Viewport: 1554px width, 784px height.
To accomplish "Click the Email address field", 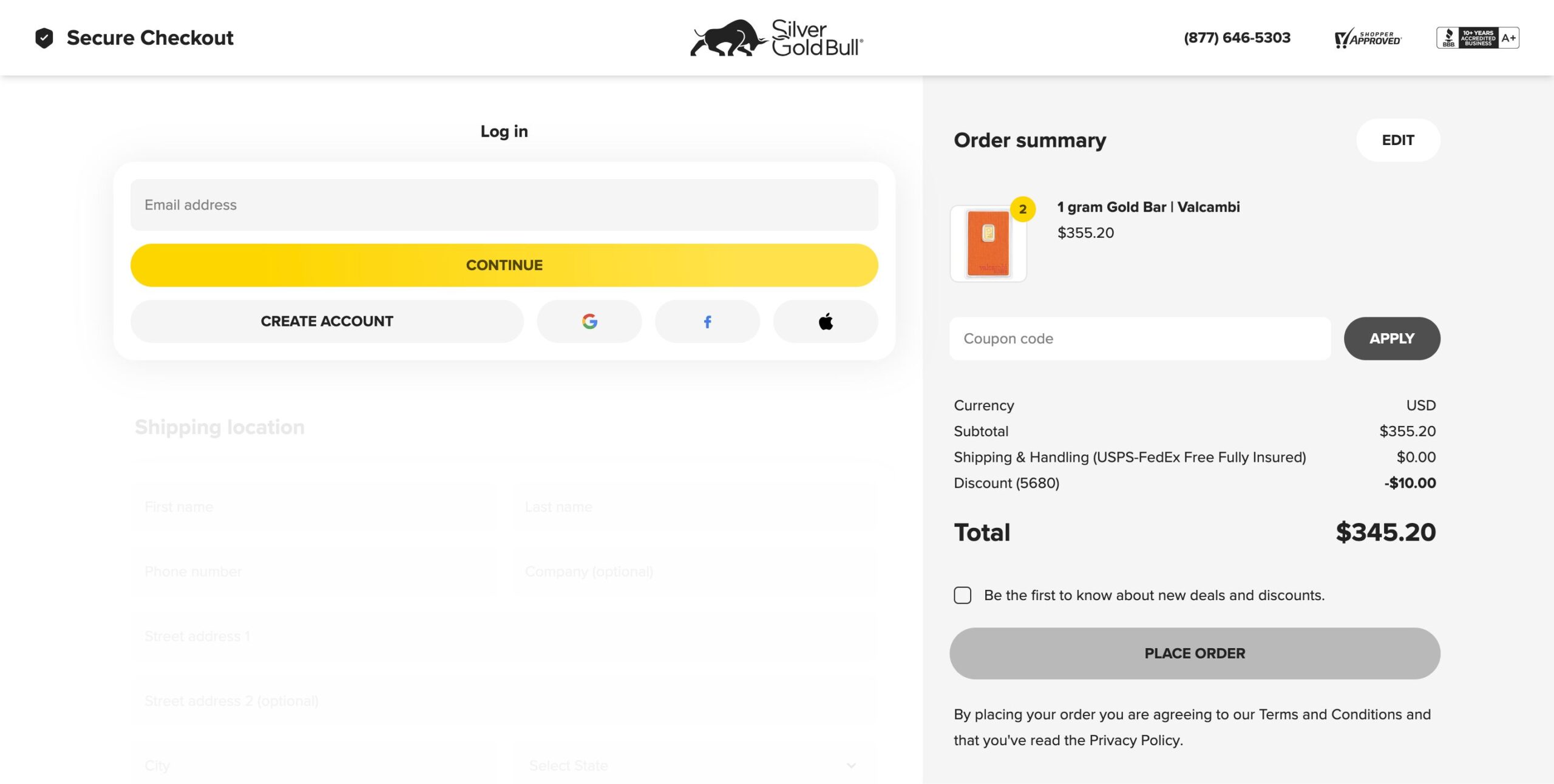I will [x=504, y=205].
